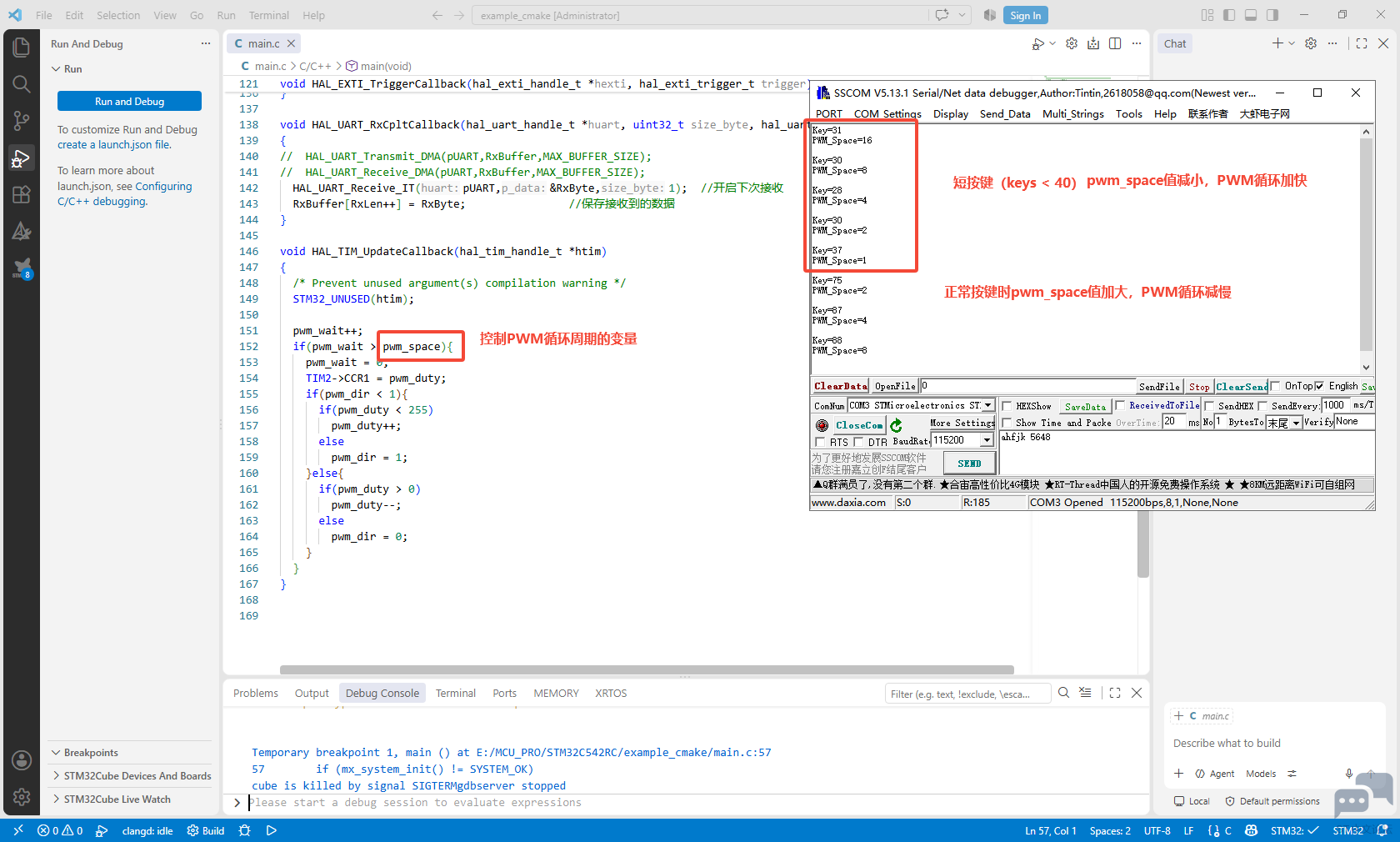Click the Run and Debug button

pyautogui.click(x=129, y=101)
